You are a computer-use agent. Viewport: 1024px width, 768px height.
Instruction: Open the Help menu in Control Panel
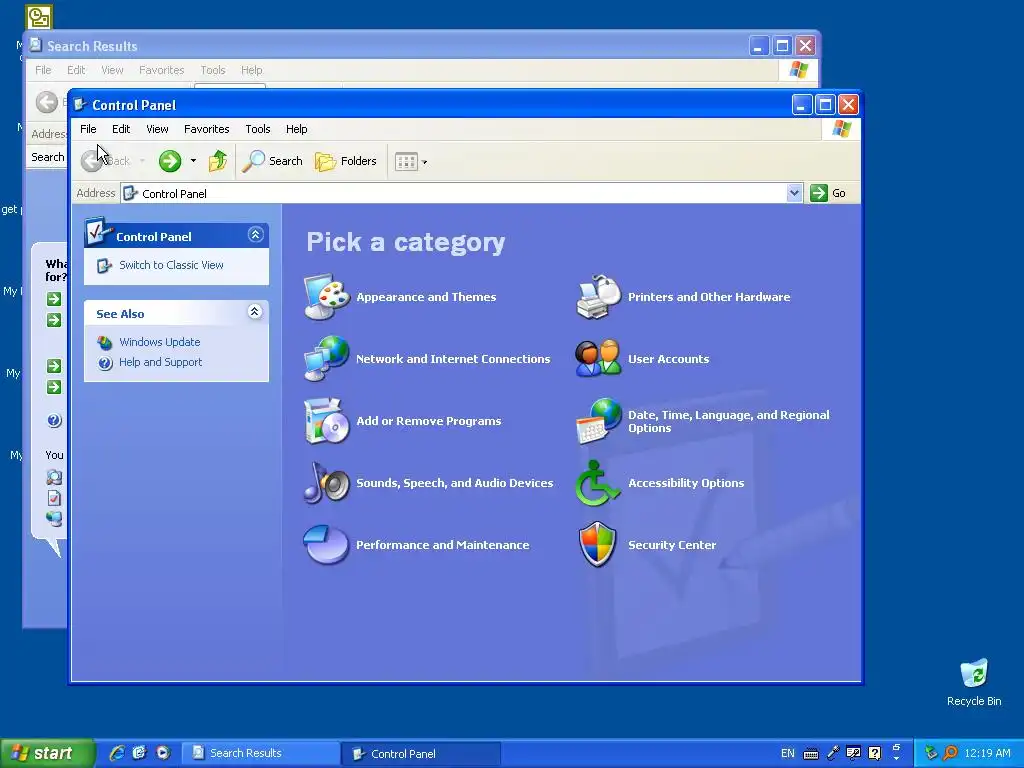point(296,129)
